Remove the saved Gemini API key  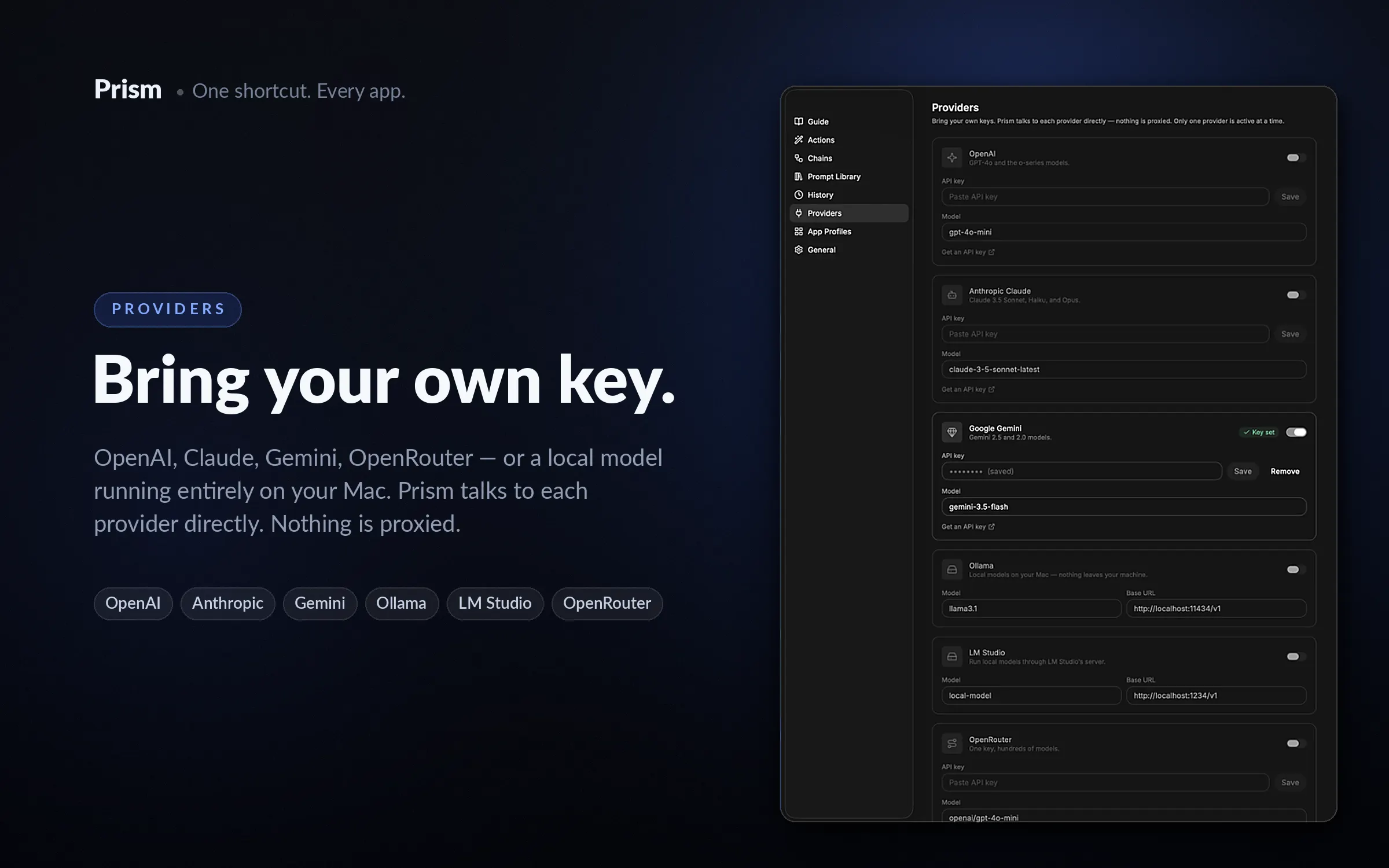(1285, 472)
